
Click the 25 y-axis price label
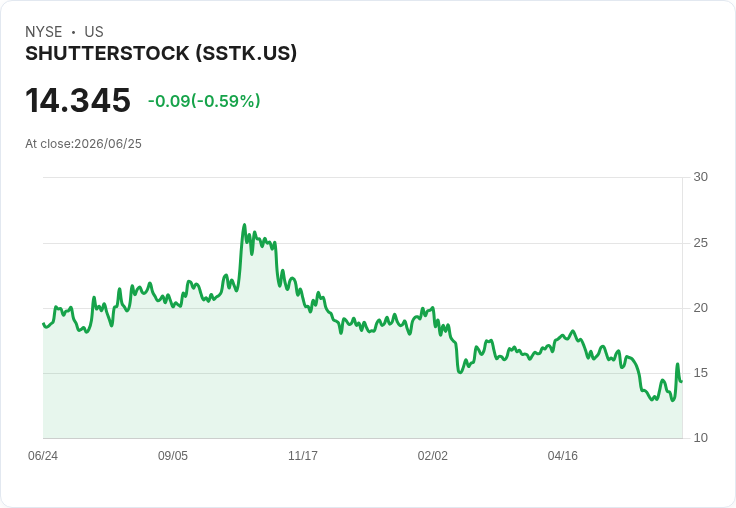(700, 243)
